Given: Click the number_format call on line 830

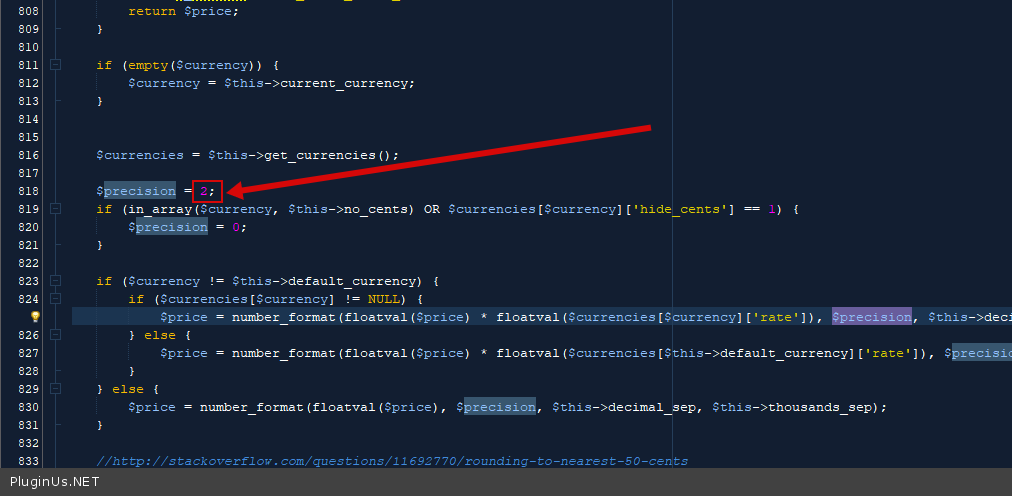Looking at the screenshot, I should [252, 407].
